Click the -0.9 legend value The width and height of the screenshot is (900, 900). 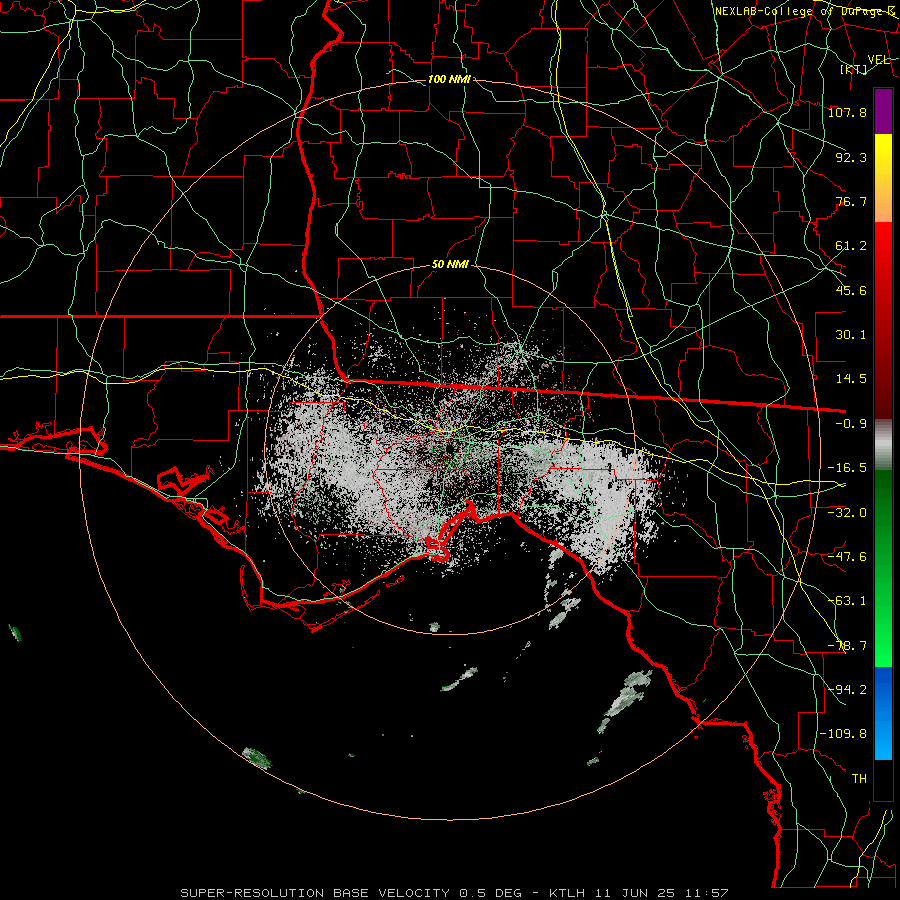coord(851,424)
